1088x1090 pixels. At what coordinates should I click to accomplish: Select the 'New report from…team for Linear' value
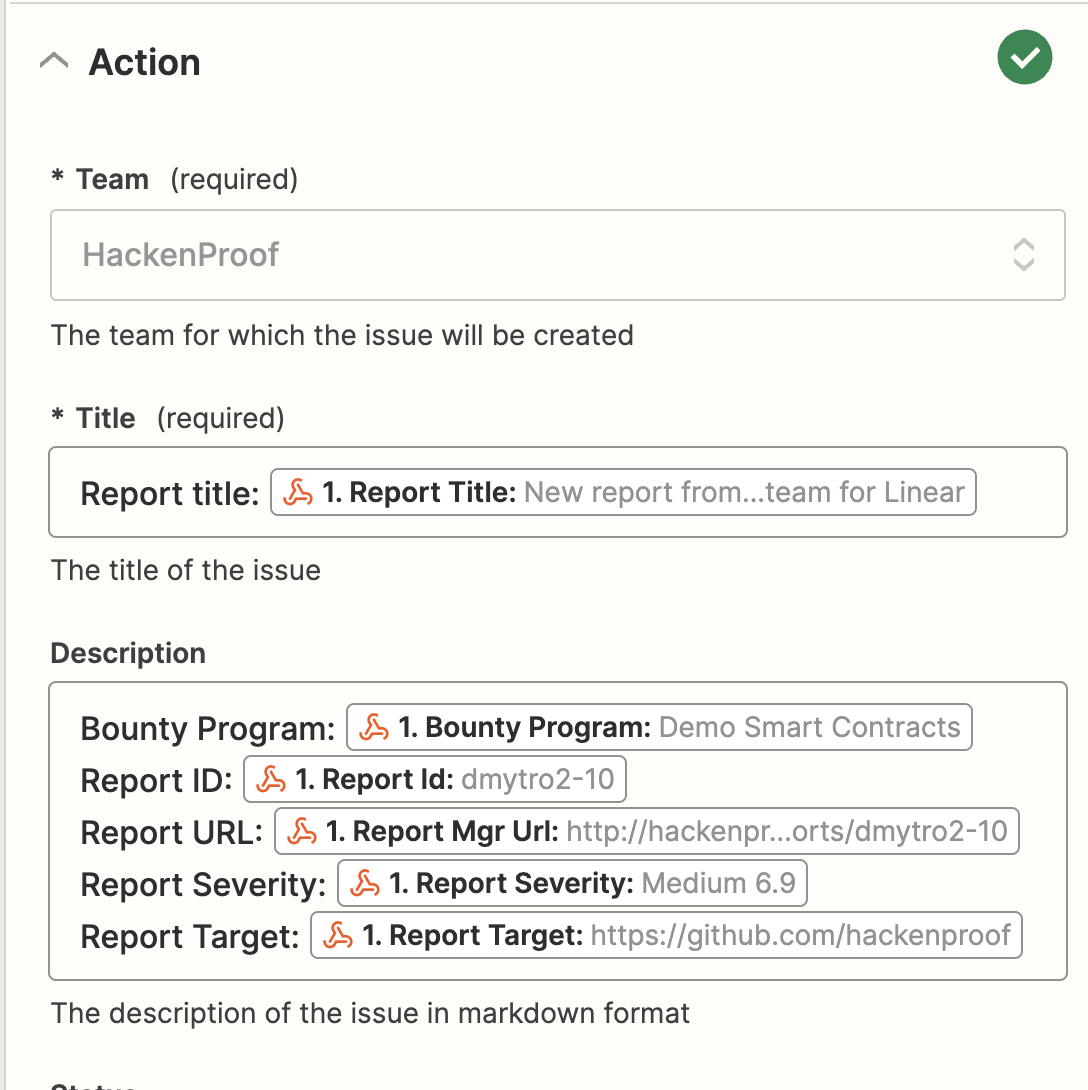744,493
